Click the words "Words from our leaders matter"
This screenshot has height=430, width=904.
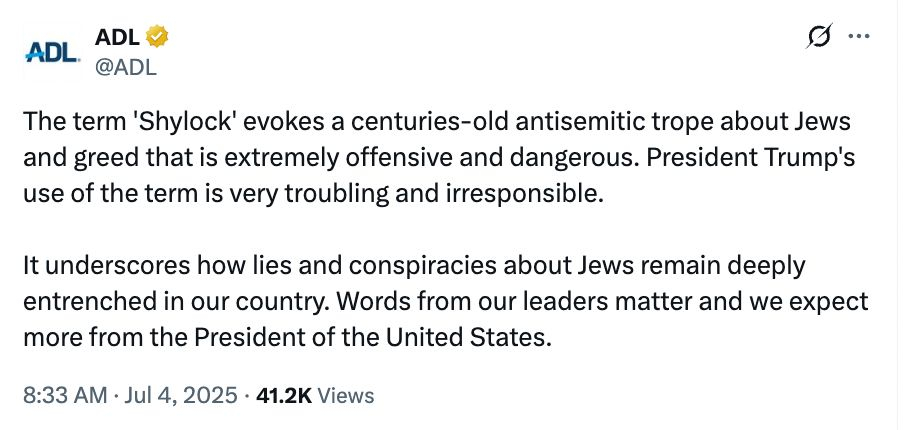562,301
